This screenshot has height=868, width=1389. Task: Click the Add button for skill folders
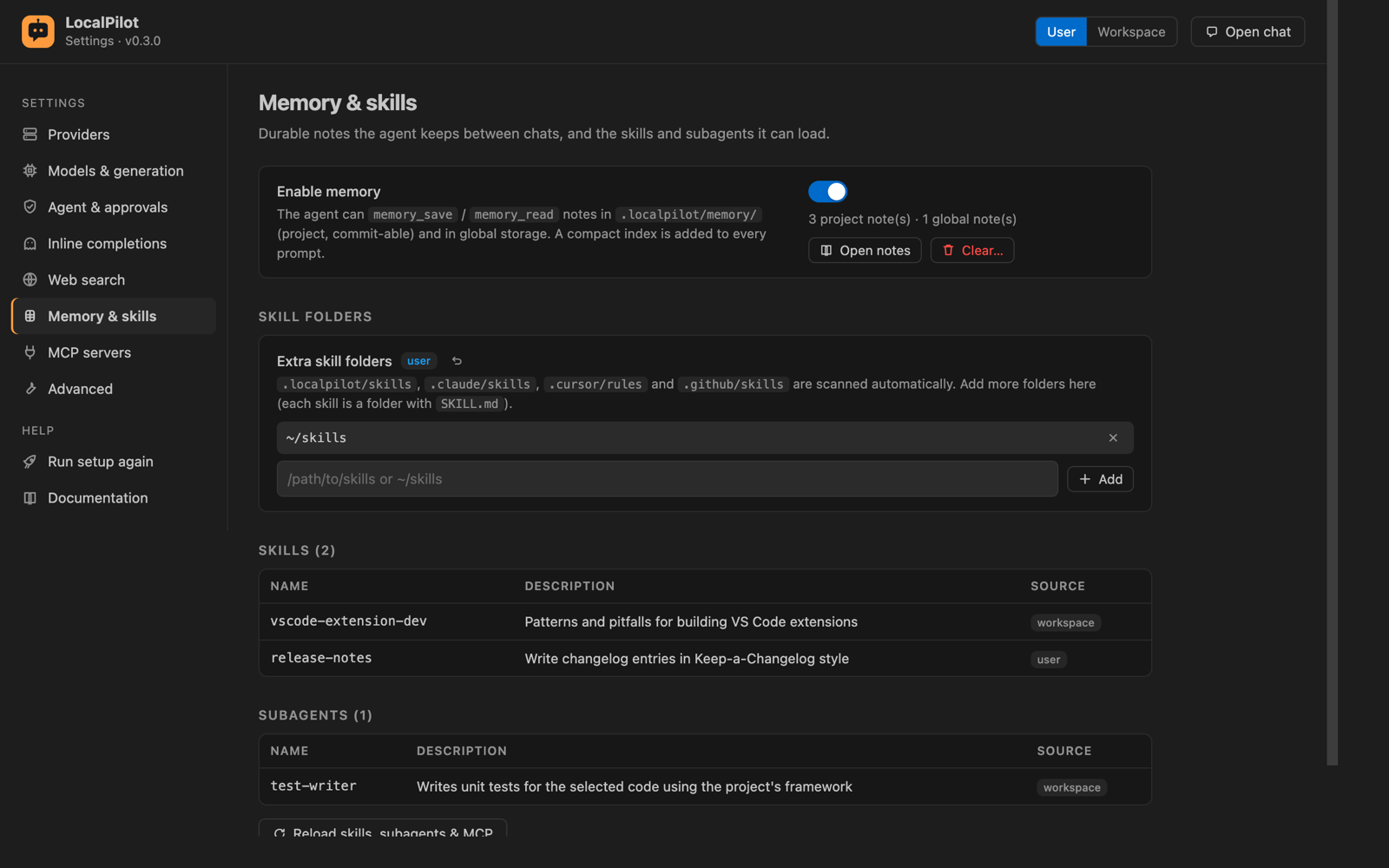1100,479
